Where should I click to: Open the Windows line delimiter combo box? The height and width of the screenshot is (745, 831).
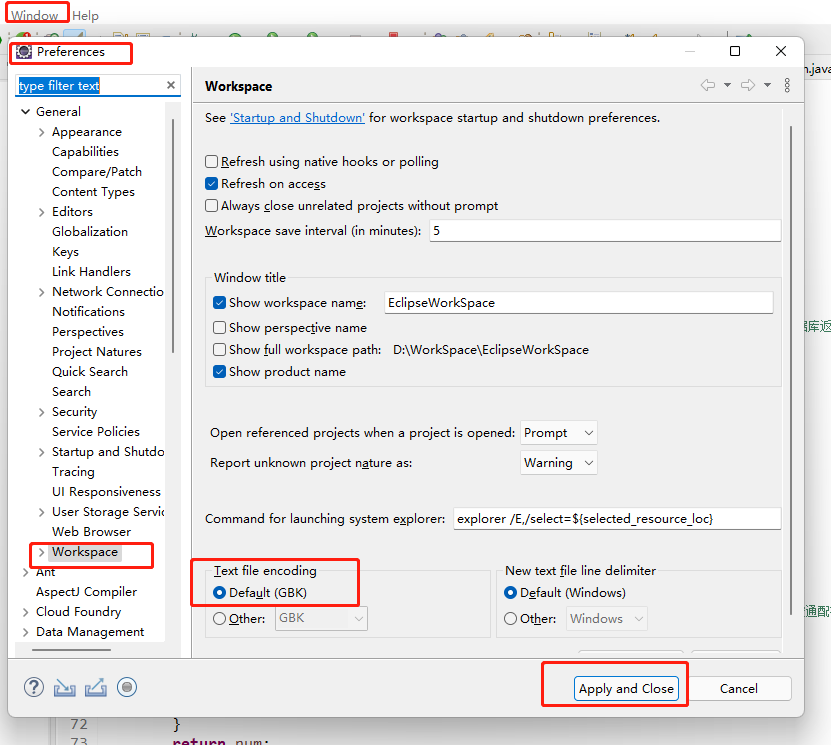coord(607,618)
